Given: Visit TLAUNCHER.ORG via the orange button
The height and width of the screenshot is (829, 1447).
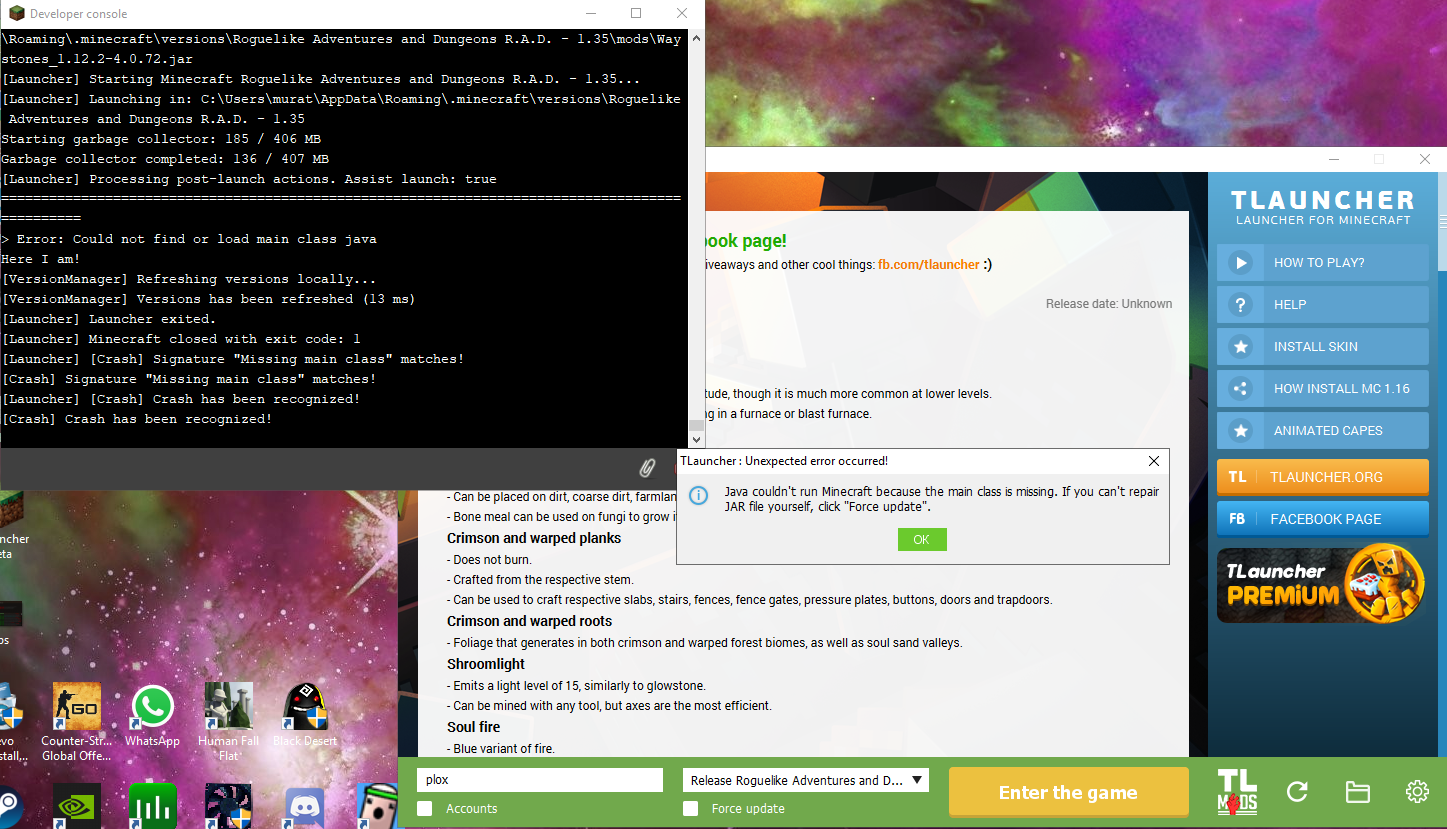Looking at the screenshot, I should (x=1322, y=477).
